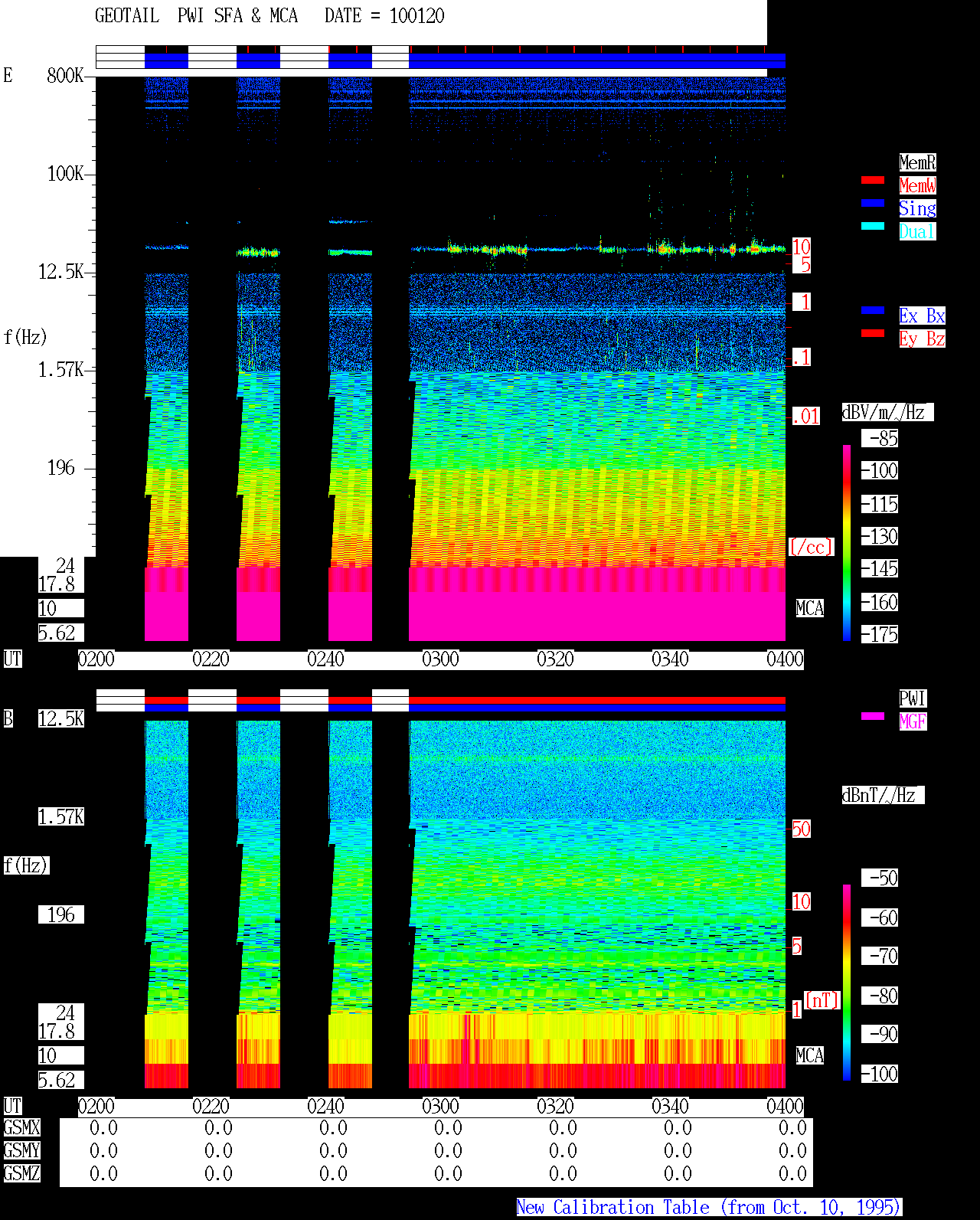Click the dBnT/√Hz color scale bar
The height and width of the screenshot is (1220, 980).
[x=847, y=983]
